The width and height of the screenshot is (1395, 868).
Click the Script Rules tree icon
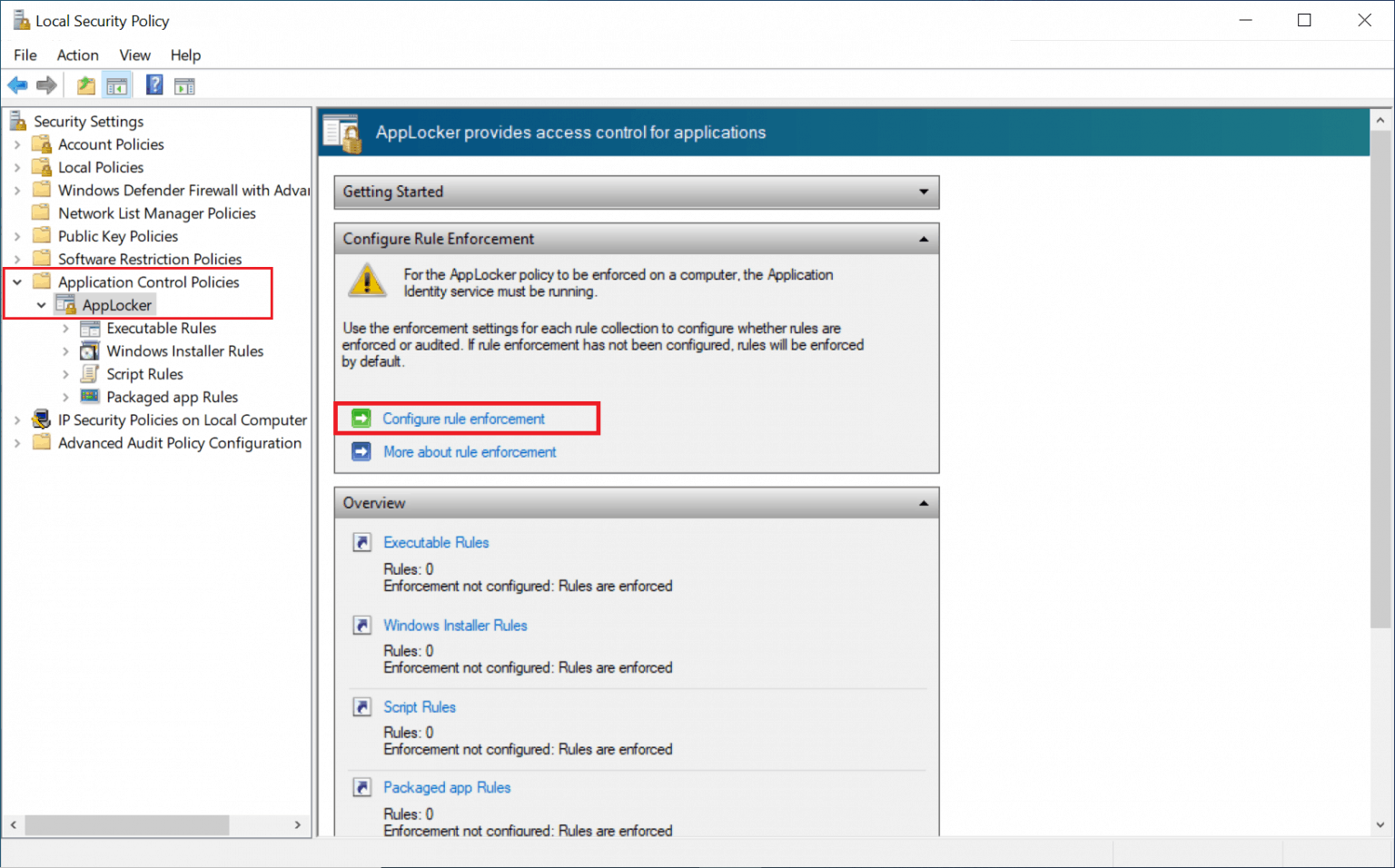tap(90, 374)
